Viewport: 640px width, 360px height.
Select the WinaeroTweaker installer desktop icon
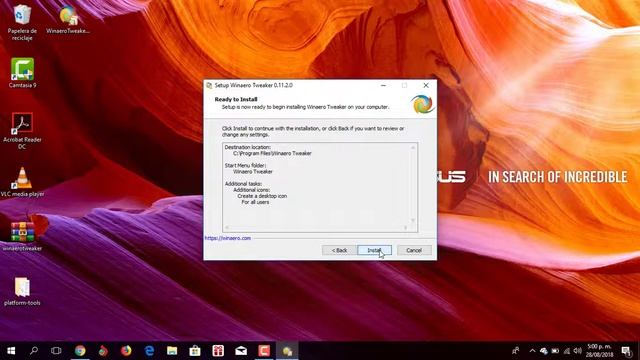(68, 19)
